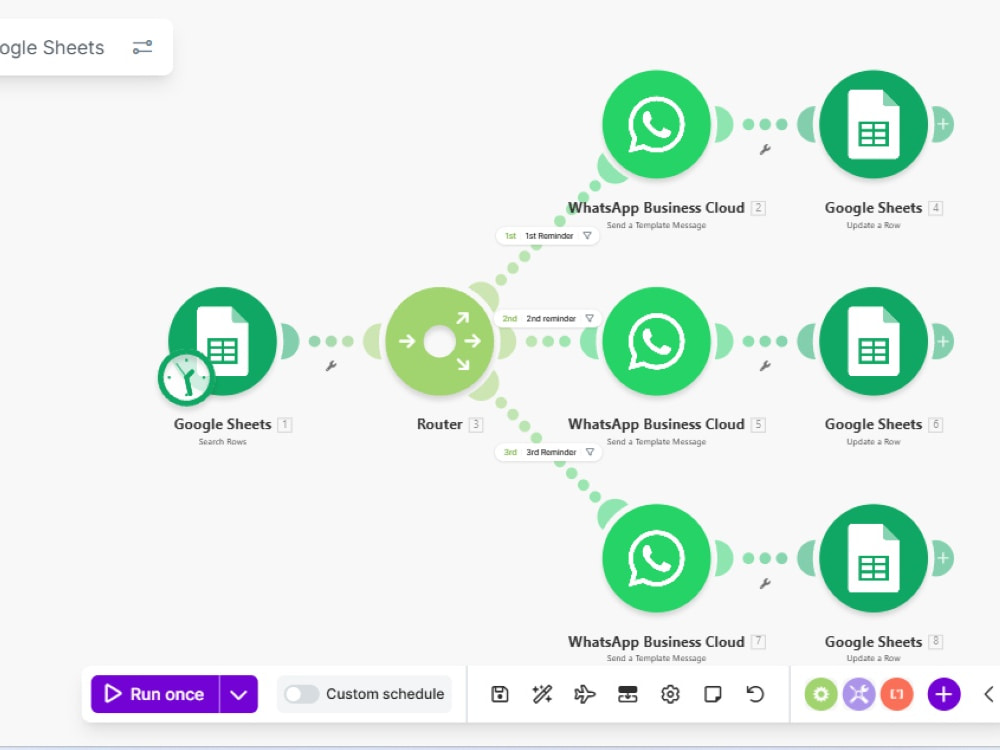
Task: Click the label WhatsApp Business Cloud 2
Action: click(656, 208)
